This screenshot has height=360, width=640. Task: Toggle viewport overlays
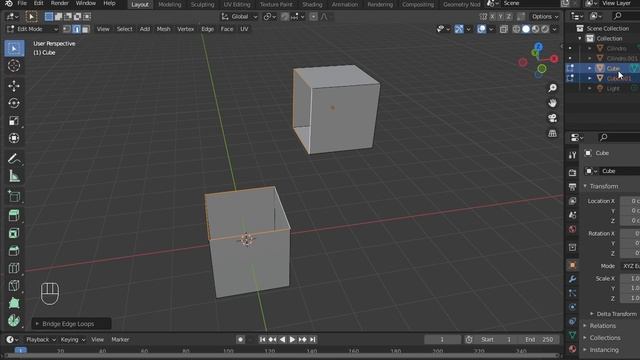pyautogui.click(x=482, y=29)
